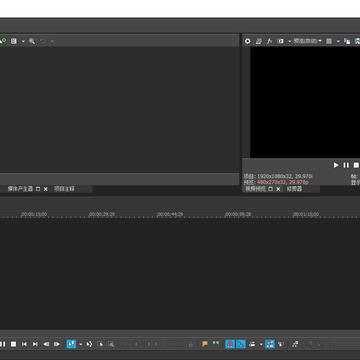Select the Normal Edit tool
360x360 pixels.
(x=71, y=344)
